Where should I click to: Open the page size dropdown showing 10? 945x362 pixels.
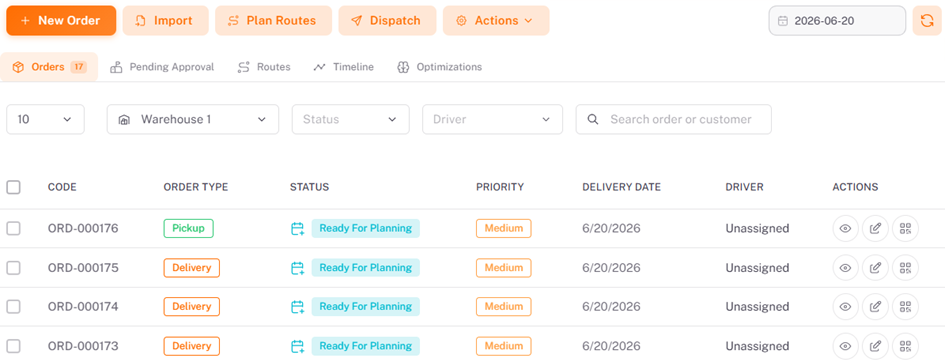tap(45, 119)
